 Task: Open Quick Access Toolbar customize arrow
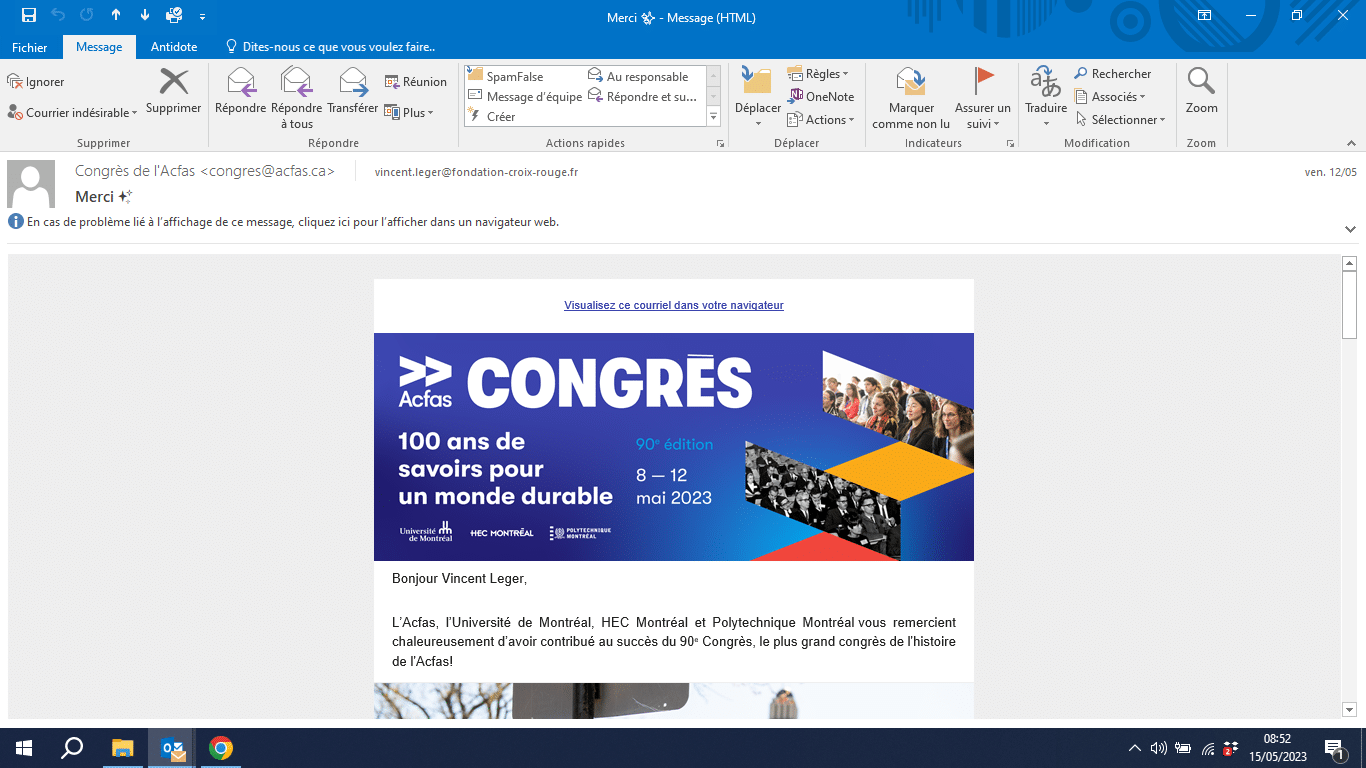click(203, 16)
